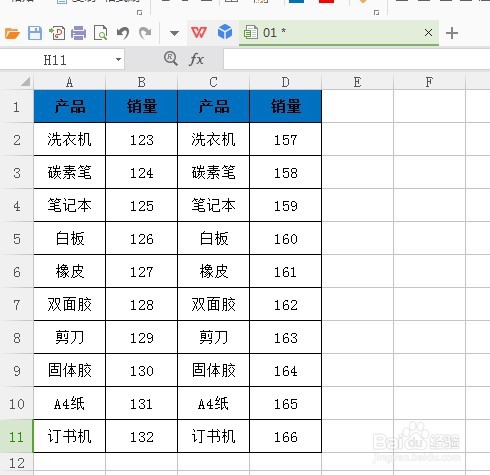Image resolution: width=490 pixels, height=475 pixels.
Task: Select cell with value 165
Action: click(285, 403)
